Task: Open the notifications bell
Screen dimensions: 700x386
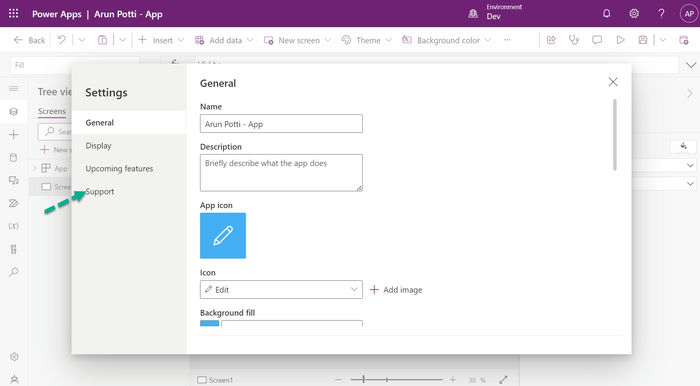Action: (606, 13)
